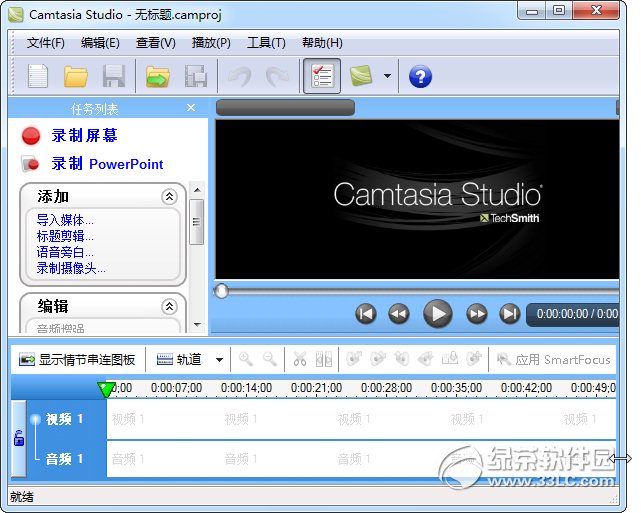Viewport: 641px width, 513px height.
Task: Click the green timeline playhead marker
Action: [x=106, y=390]
